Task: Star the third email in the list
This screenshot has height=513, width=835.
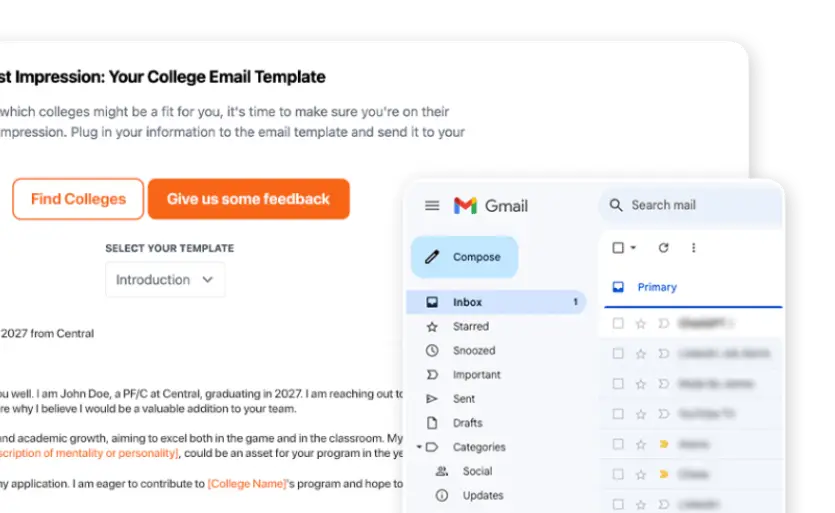Action: tap(641, 384)
